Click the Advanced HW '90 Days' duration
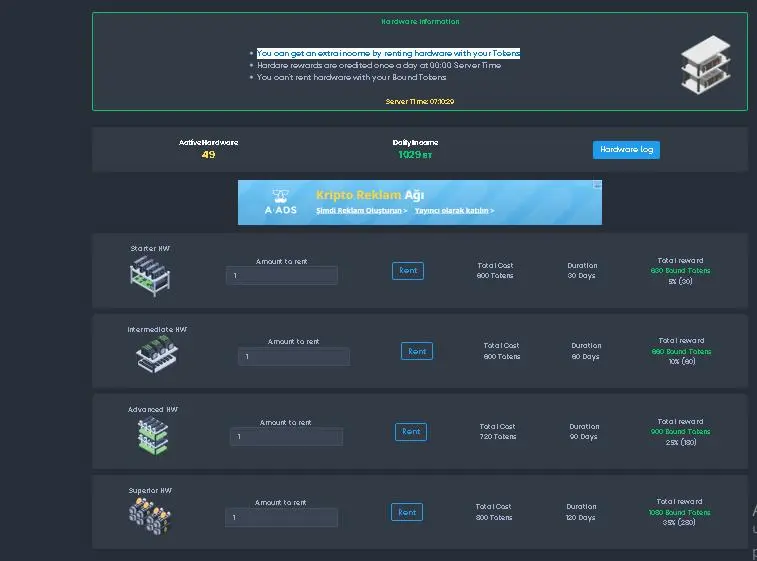 tap(583, 437)
